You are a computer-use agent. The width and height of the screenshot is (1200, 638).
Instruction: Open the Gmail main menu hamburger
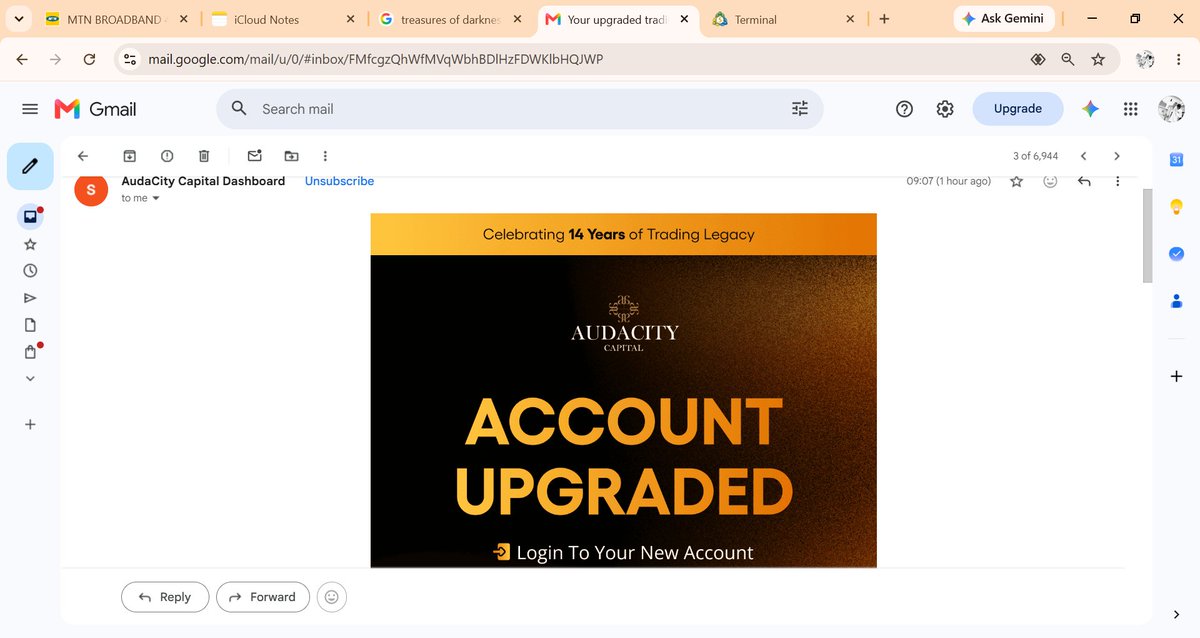pyautogui.click(x=30, y=109)
